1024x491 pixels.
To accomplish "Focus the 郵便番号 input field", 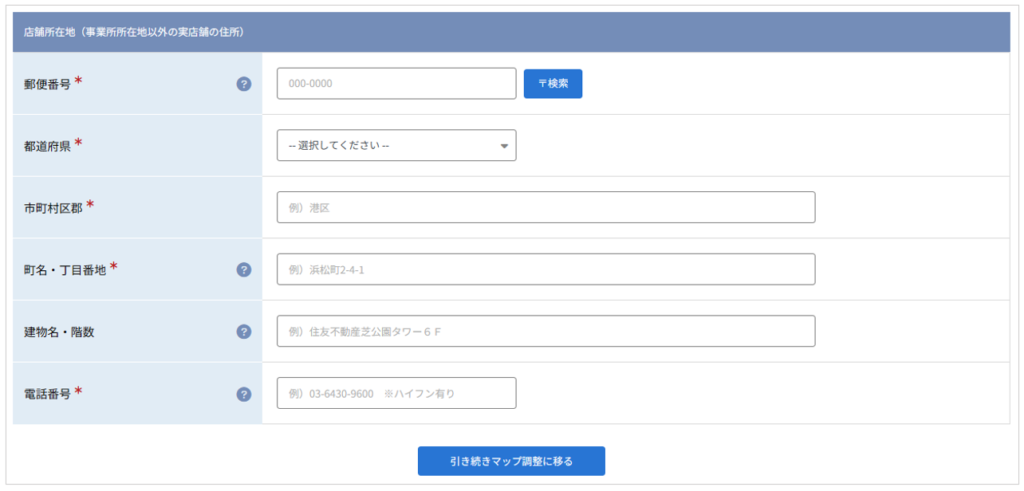I will (396, 84).
